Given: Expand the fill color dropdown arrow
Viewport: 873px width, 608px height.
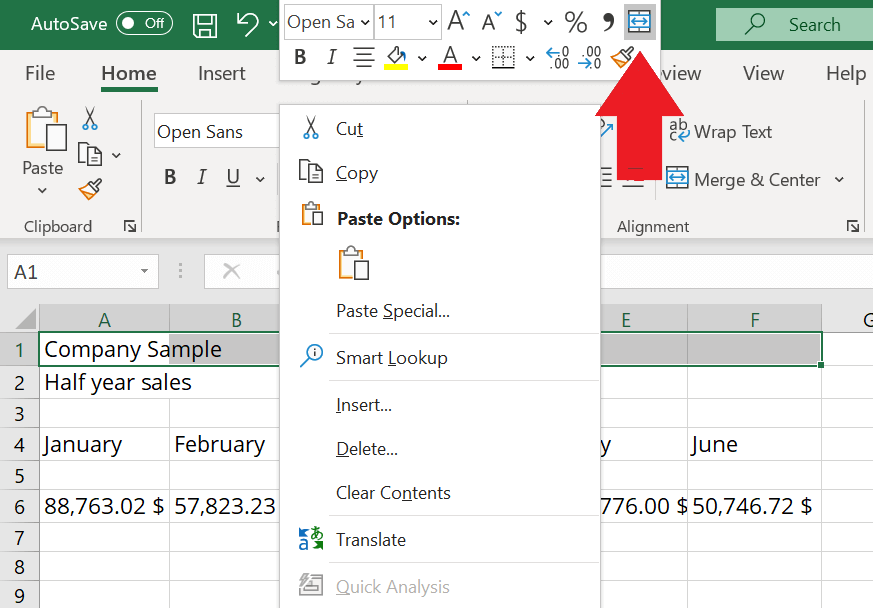Looking at the screenshot, I should pyautogui.click(x=421, y=57).
